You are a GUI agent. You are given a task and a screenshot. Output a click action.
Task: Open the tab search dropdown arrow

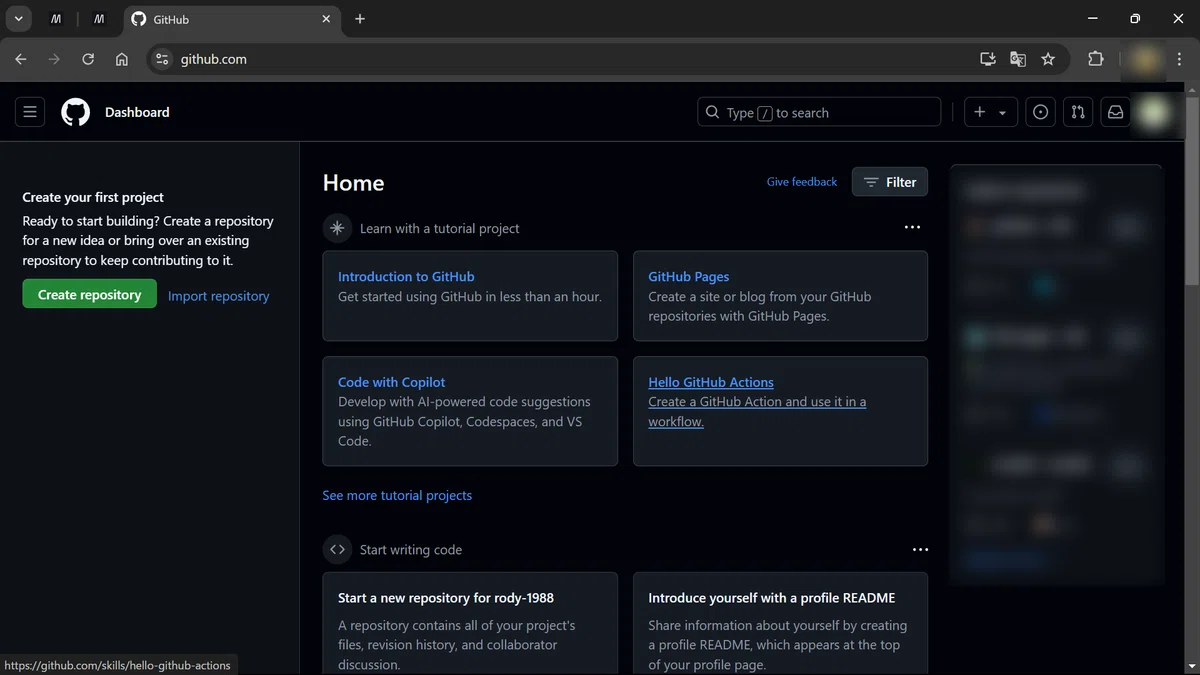(x=18, y=19)
